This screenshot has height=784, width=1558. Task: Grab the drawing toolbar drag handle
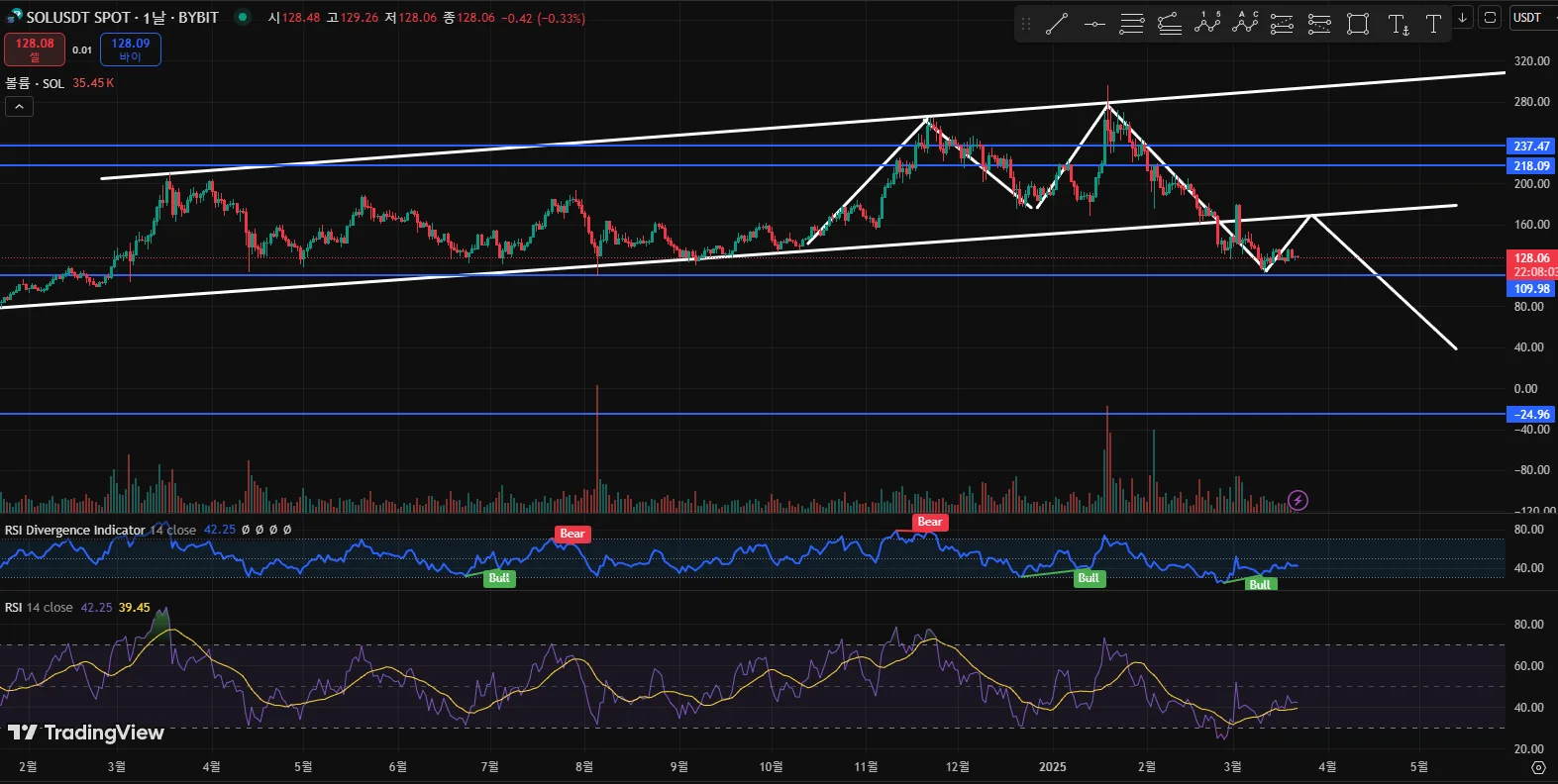point(1026,24)
